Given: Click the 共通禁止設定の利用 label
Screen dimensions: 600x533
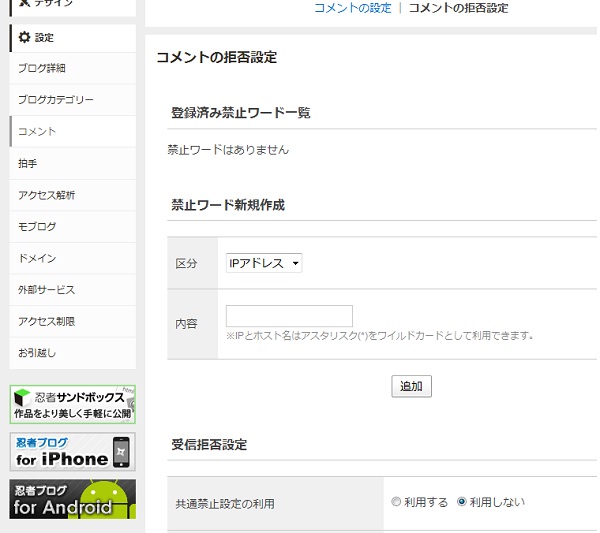Looking at the screenshot, I should click(225, 504).
